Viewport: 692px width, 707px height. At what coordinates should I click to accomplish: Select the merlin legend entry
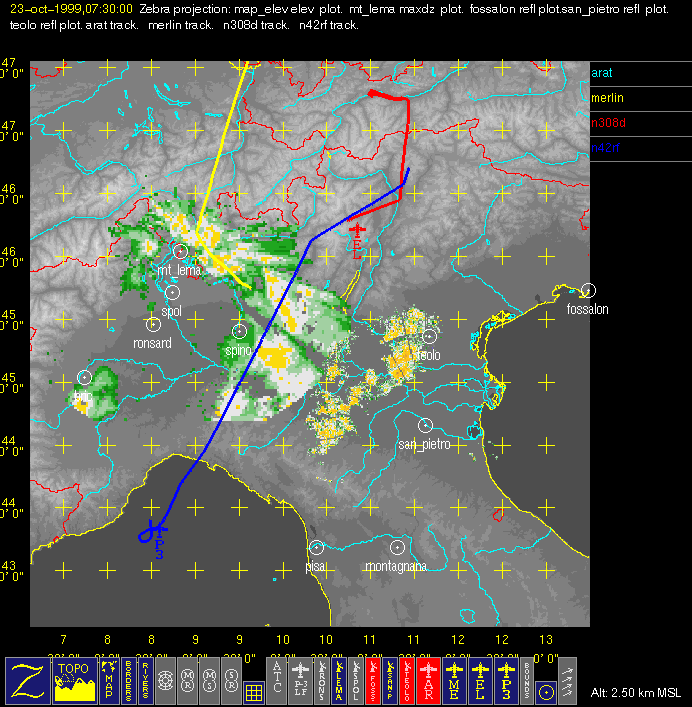point(607,98)
